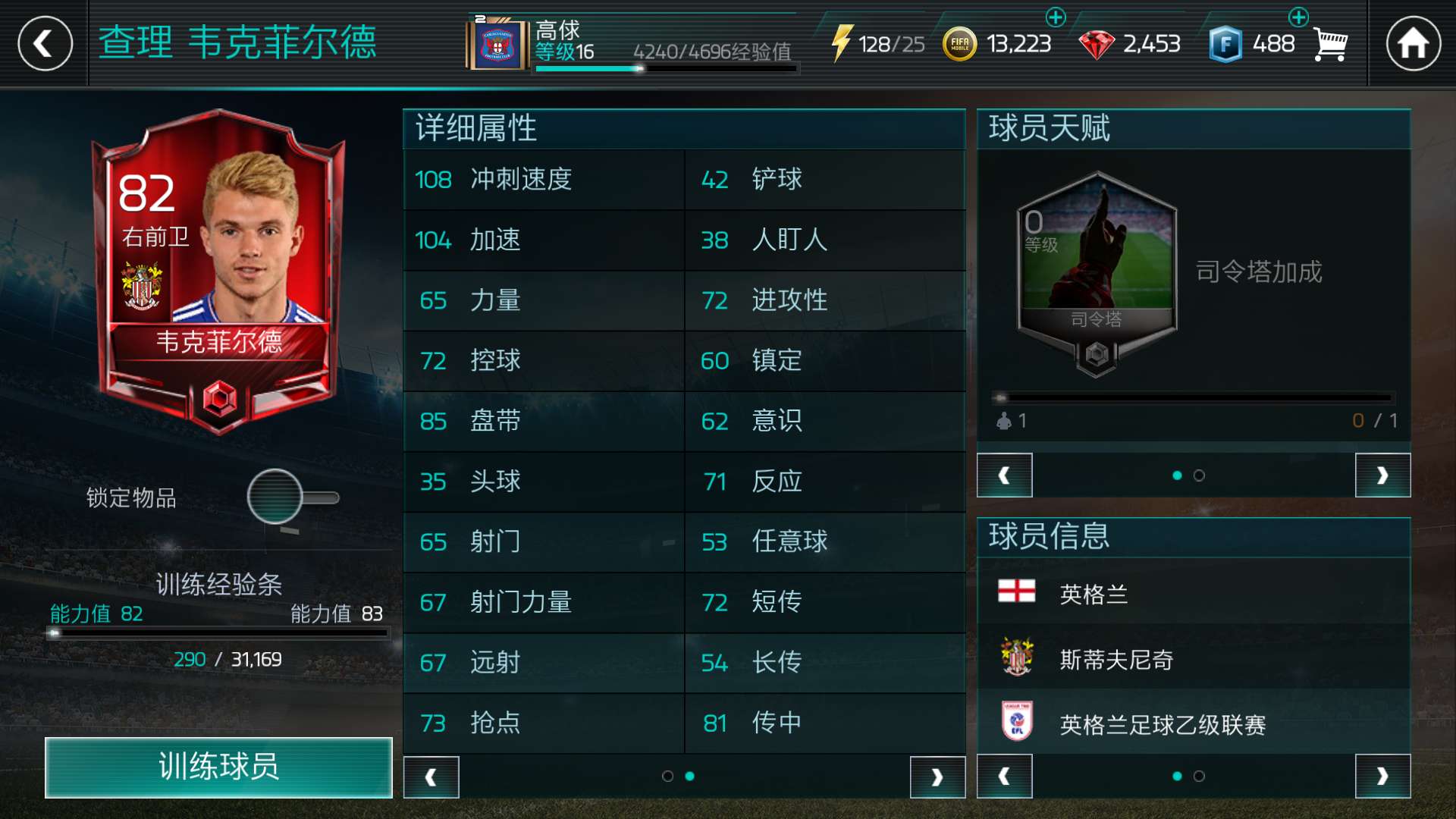
Task: Open the 英格兰足球乙级联赛 league row
Action: pos(1194,724)
